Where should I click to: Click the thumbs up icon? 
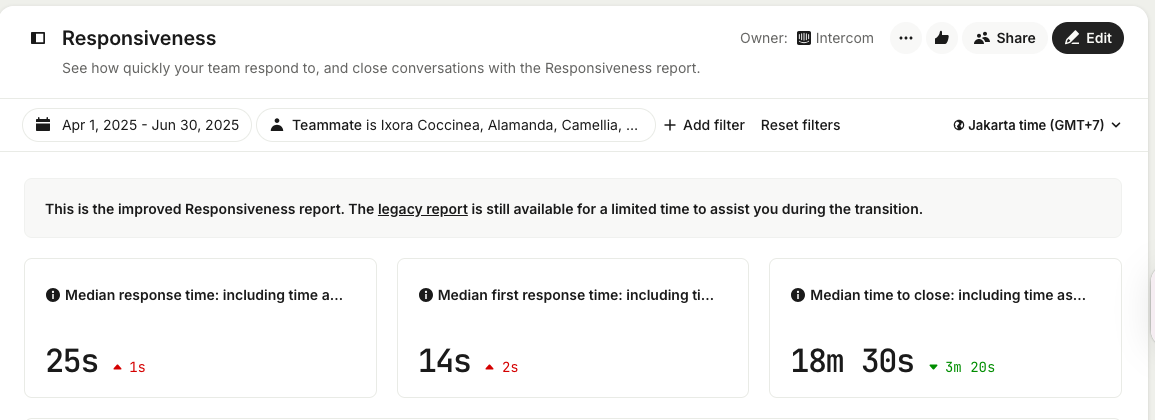(x=941, y=38)
